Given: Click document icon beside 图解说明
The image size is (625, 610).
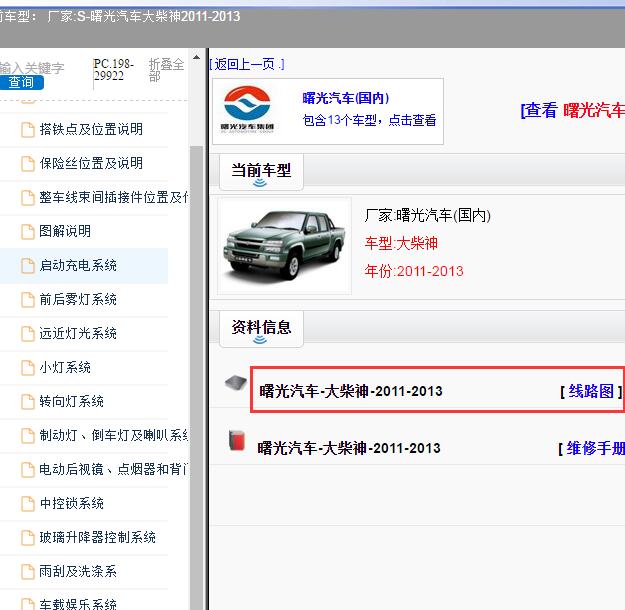Looking at the screenshot, I should pos(28,232).
